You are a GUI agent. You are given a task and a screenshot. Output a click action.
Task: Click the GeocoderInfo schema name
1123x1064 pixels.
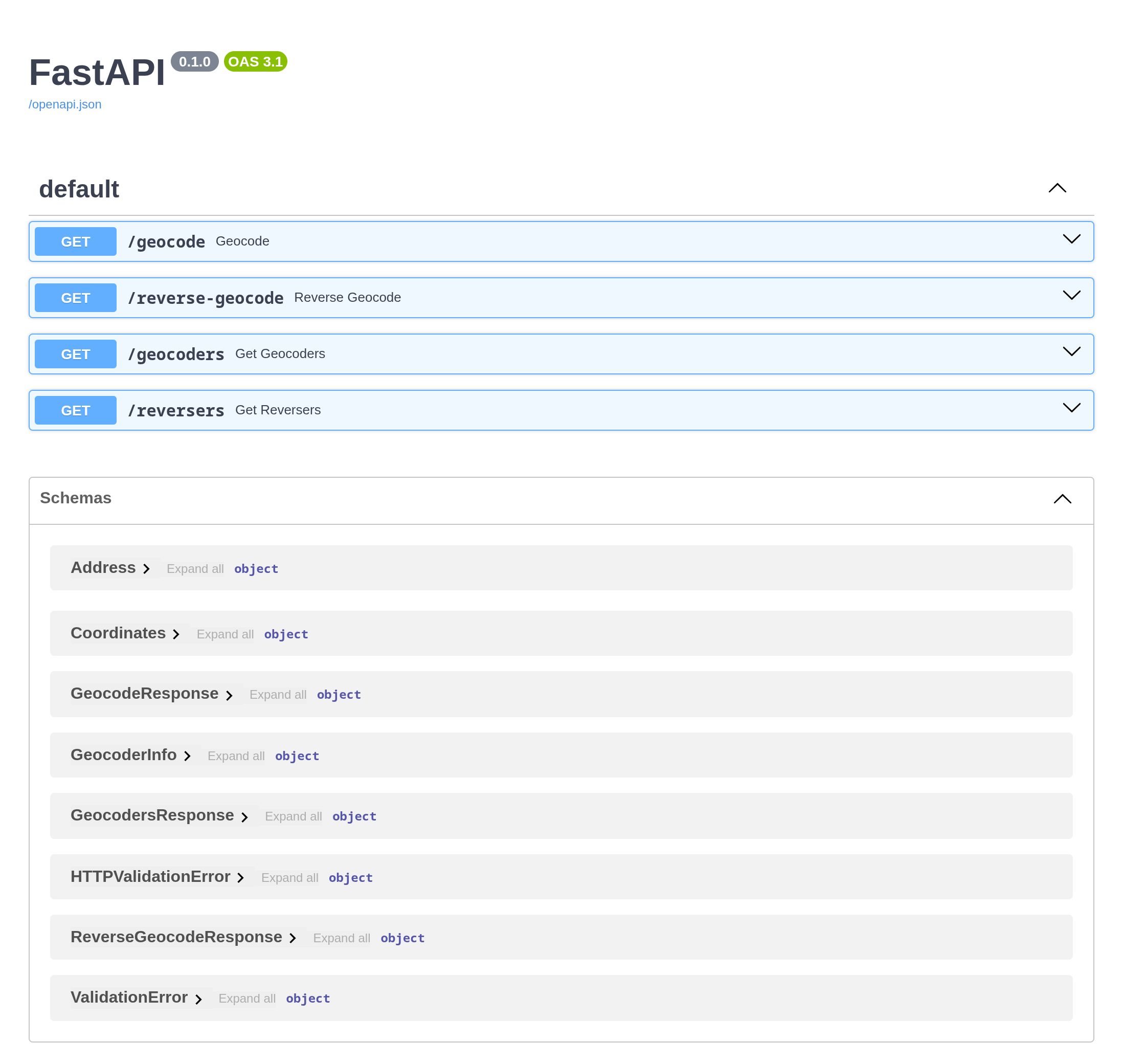124,755
